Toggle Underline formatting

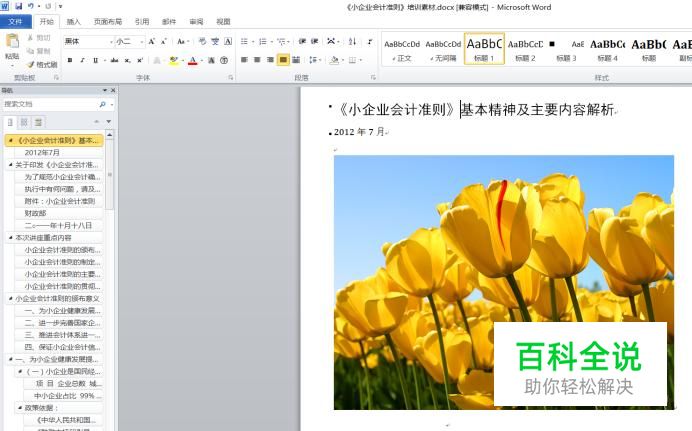click(95, 60)
